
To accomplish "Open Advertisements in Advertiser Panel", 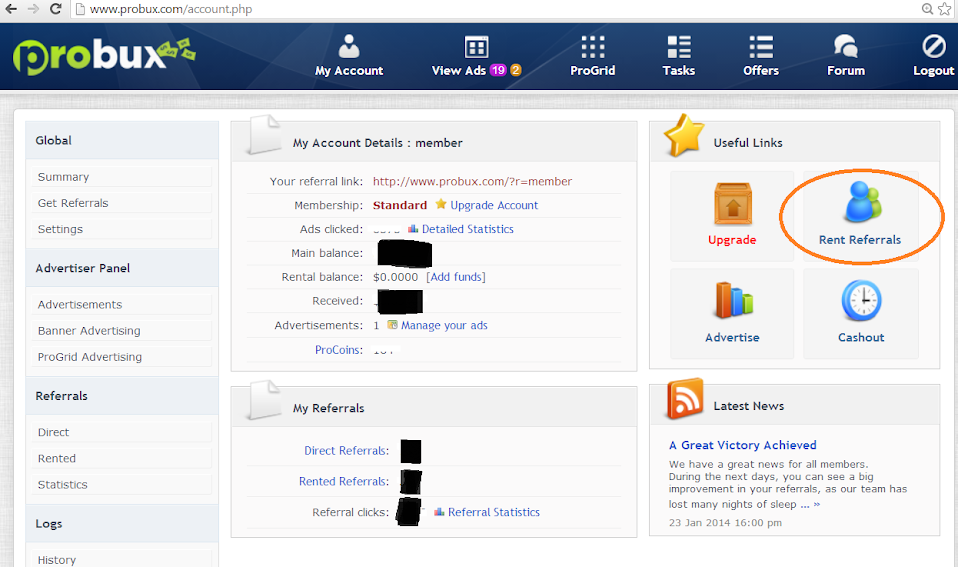I will (121, 304).
